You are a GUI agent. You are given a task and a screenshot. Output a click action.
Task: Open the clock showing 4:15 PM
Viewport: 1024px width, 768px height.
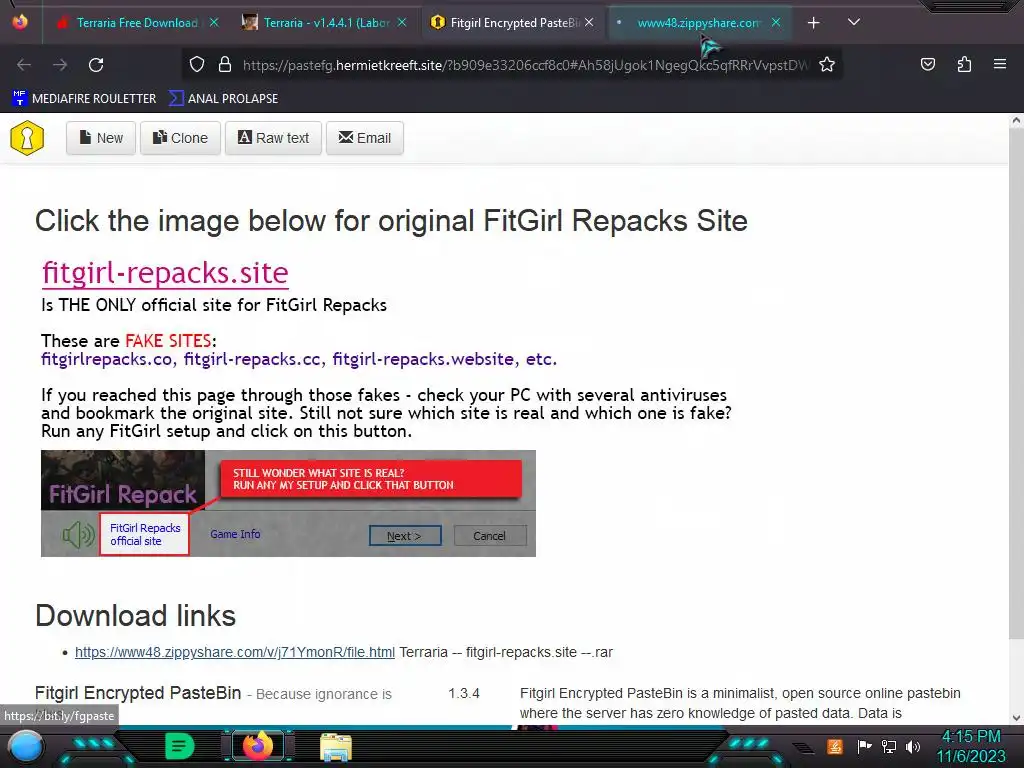point(971,746)
